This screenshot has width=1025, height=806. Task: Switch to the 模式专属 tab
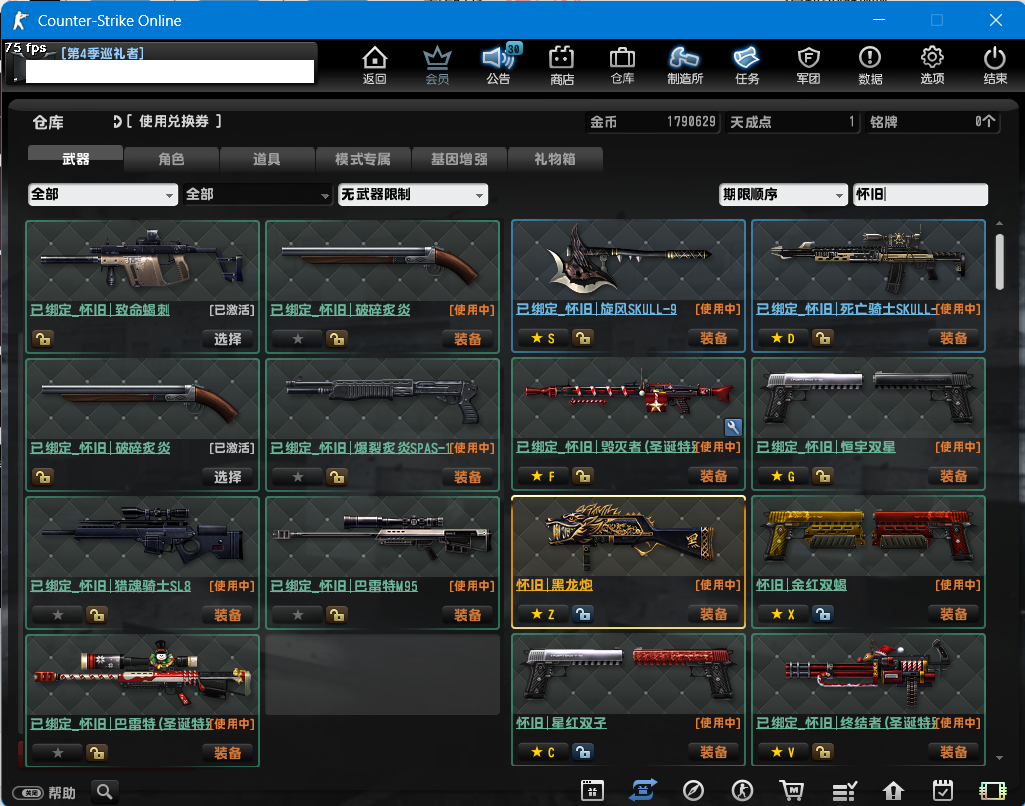pos(363,159)
